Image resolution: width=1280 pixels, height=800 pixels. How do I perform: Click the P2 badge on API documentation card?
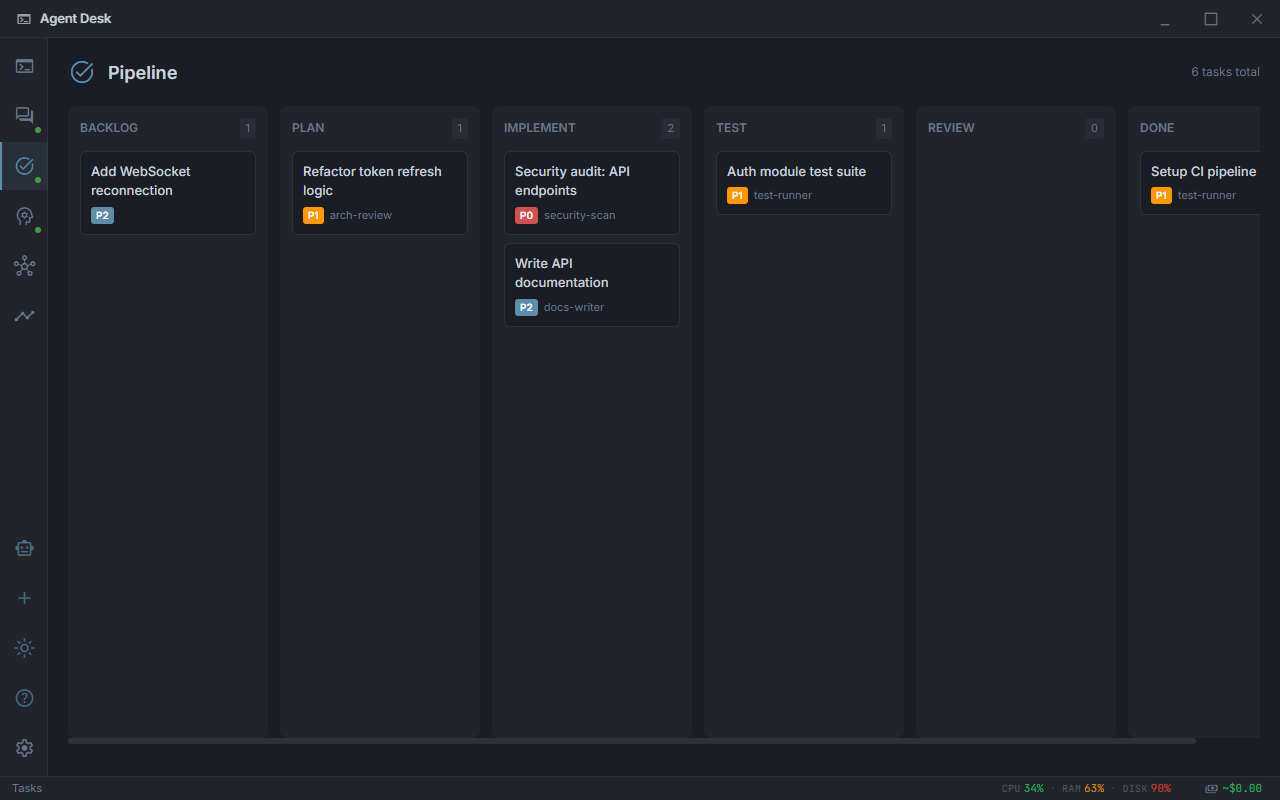pyautogui.click(x=526, y=307)
